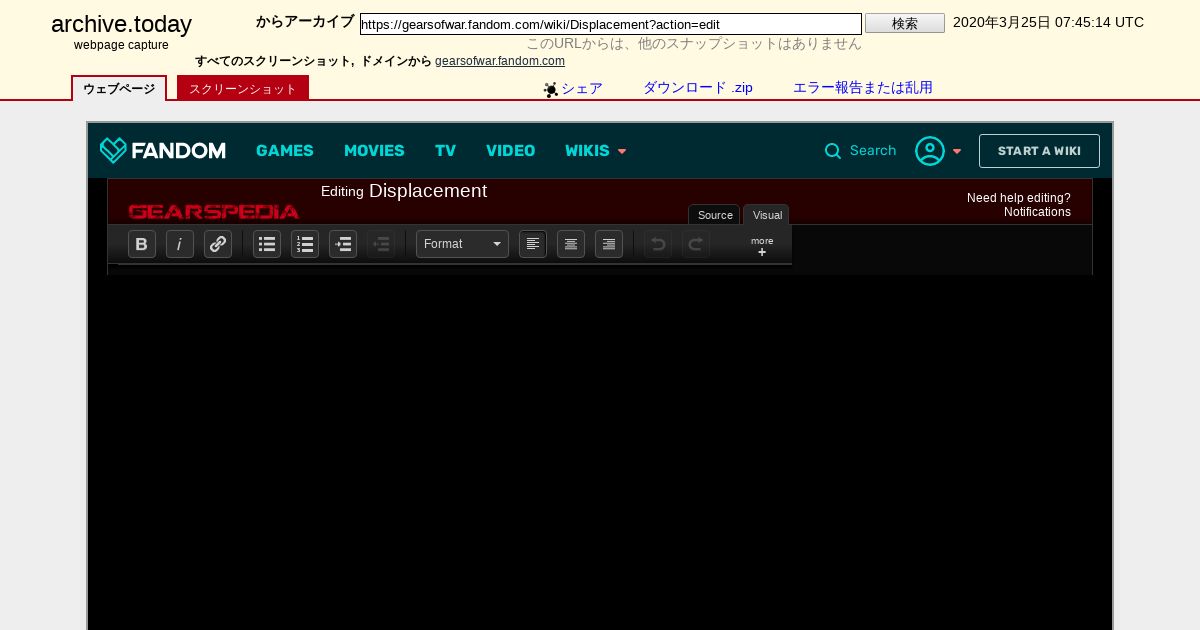Switch to Visual editing tab
Viewport: 1200px width, 630px height.
tap(767, 215)
